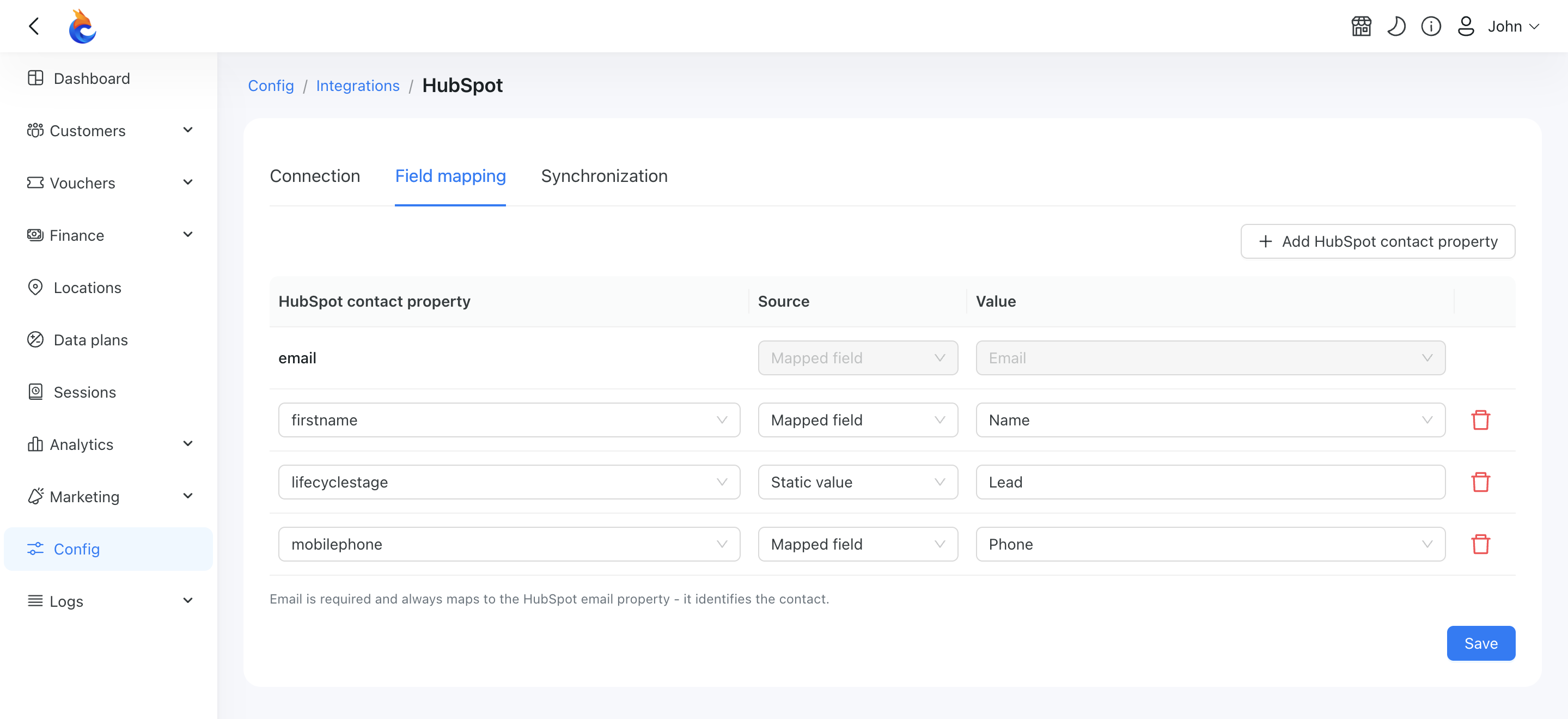Open Data plans page
The height and width of the screenshot is (719, 1568).
coord(108,340)
